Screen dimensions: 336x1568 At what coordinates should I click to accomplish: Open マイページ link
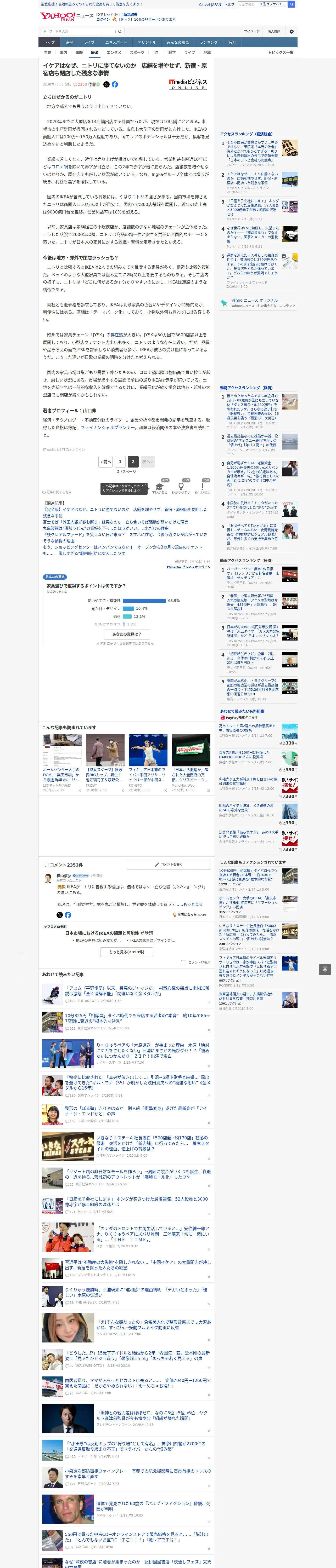[x=252, y=32]
